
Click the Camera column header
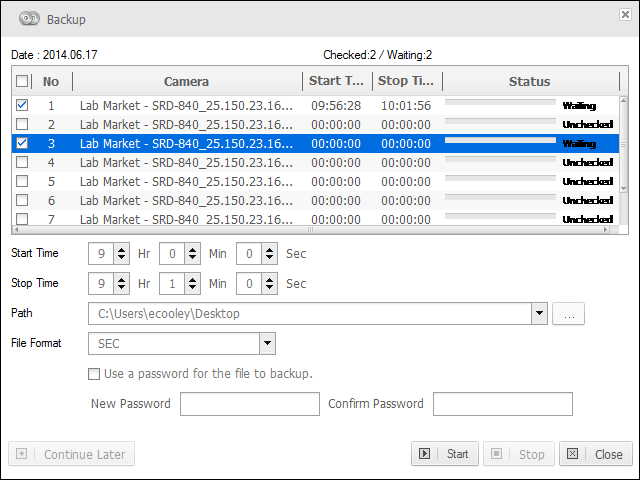(187, 81)
